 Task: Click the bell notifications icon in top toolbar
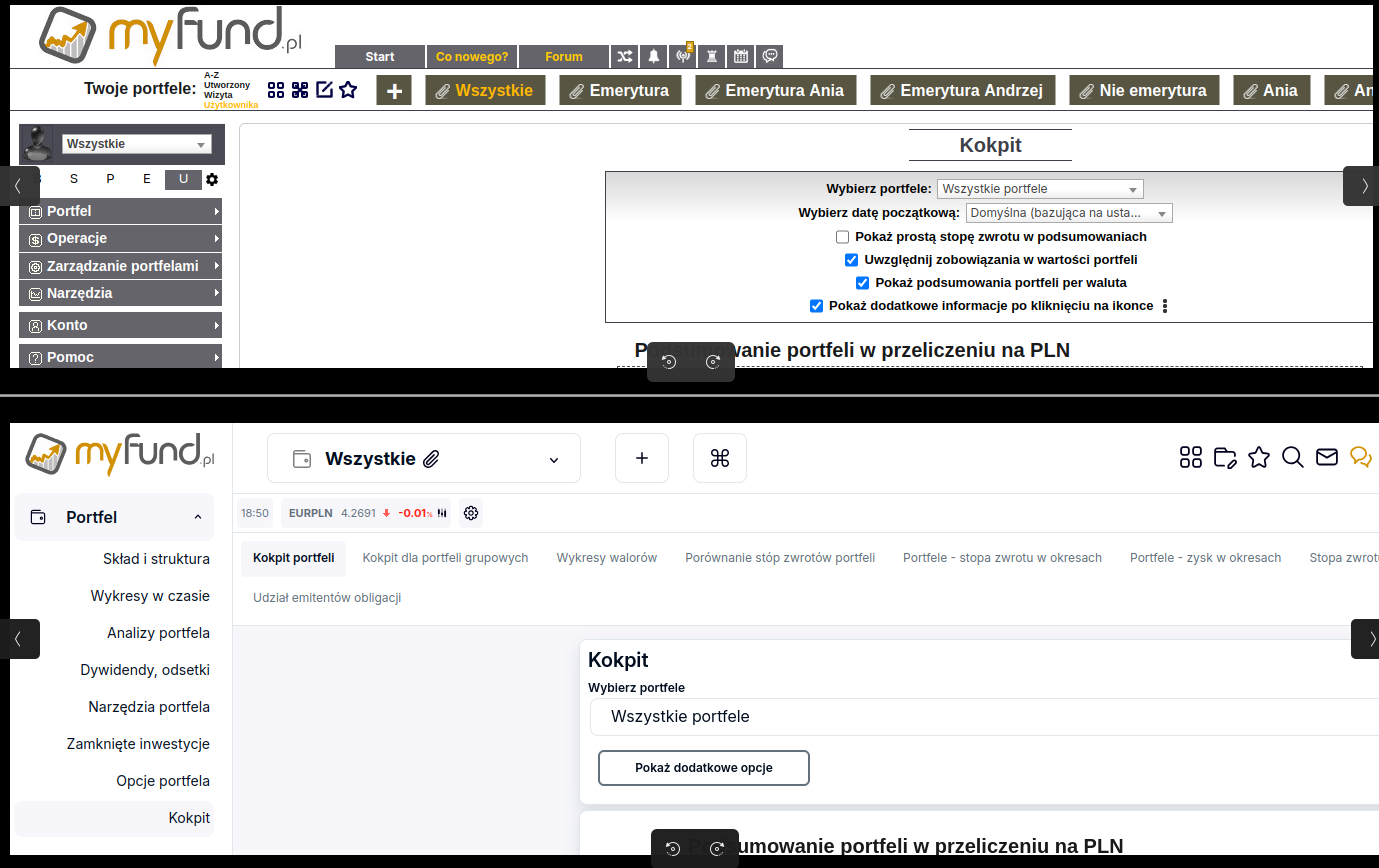654,57
